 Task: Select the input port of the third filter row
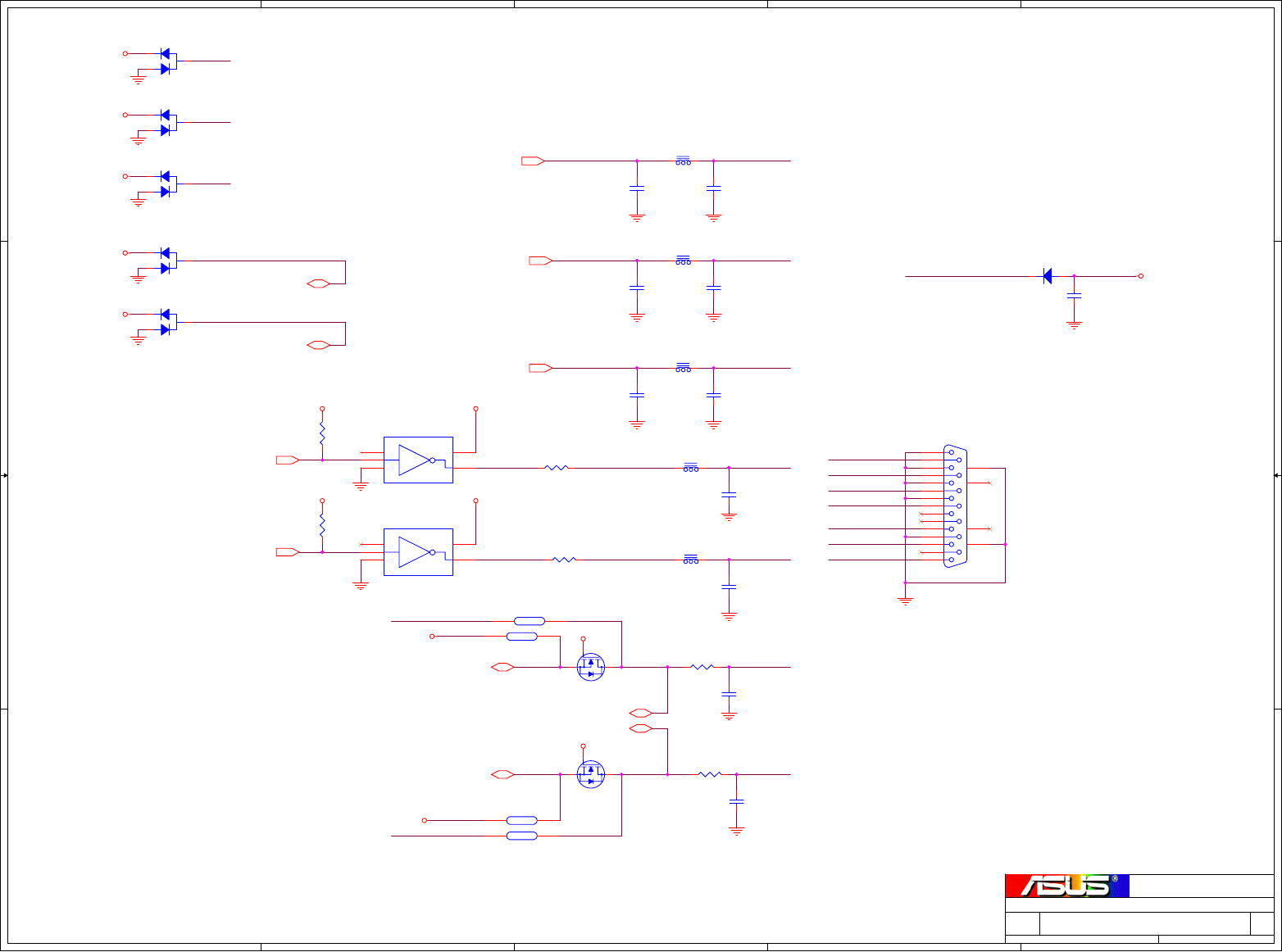(541, 368)
